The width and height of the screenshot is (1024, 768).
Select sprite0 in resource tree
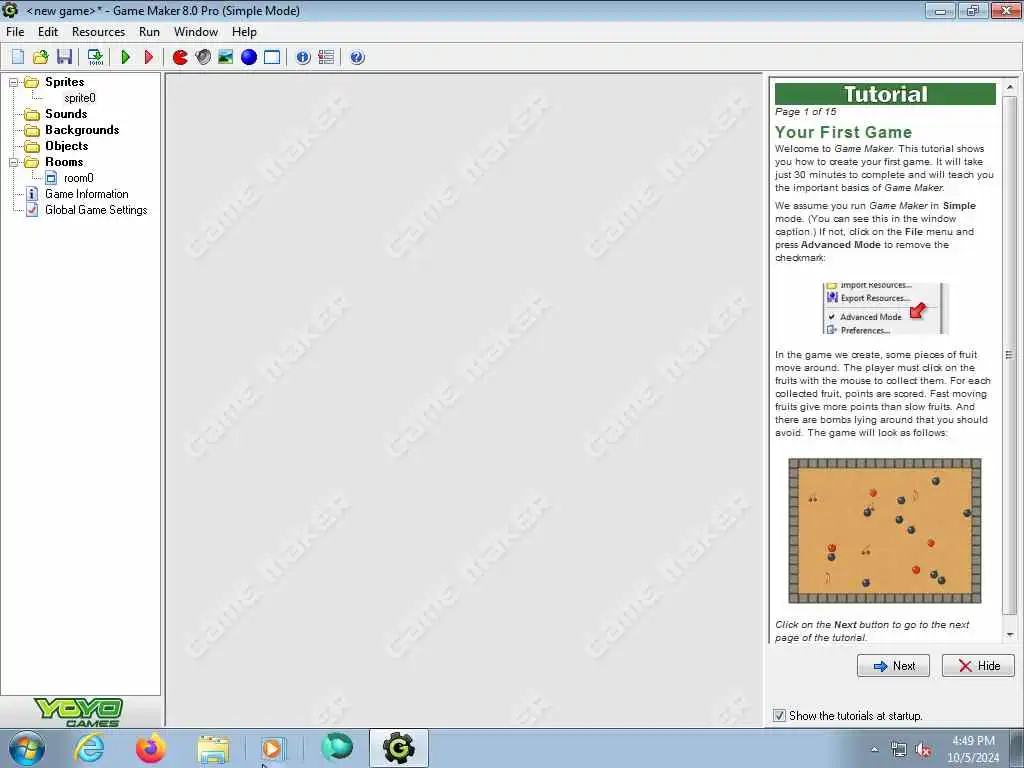(80, 98)
